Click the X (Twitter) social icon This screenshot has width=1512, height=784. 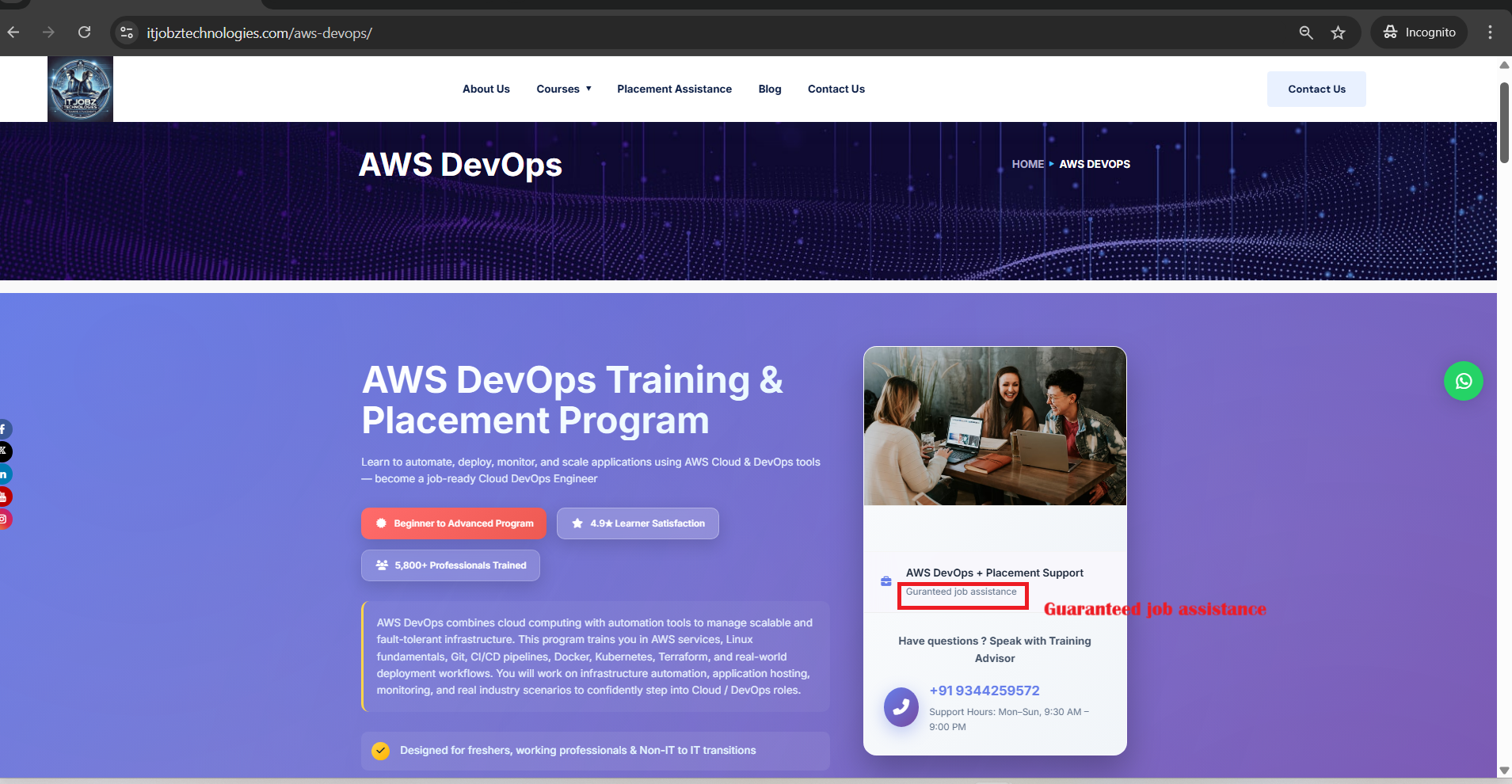coord(5,451)
